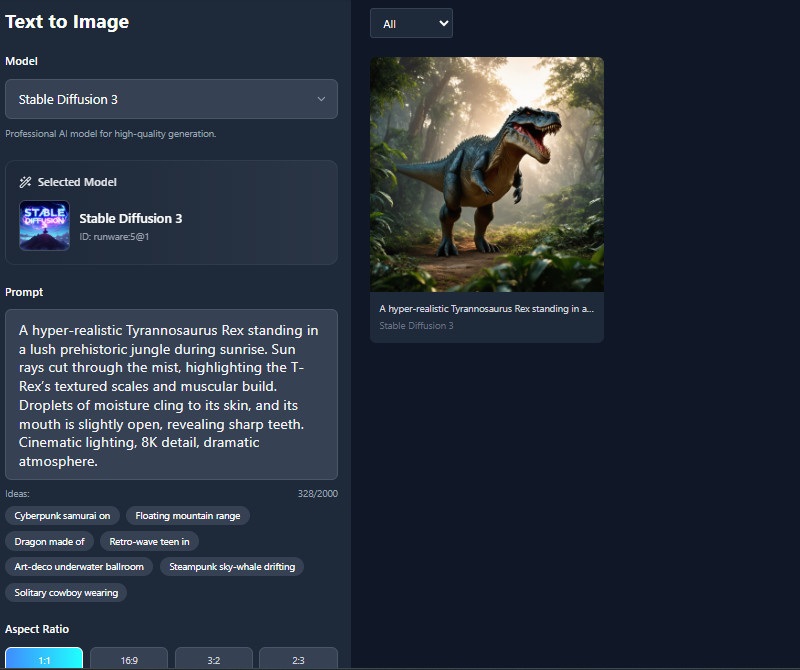Select the 1:1 aspect ratio
800x670 pixels.
coord(44,659)
